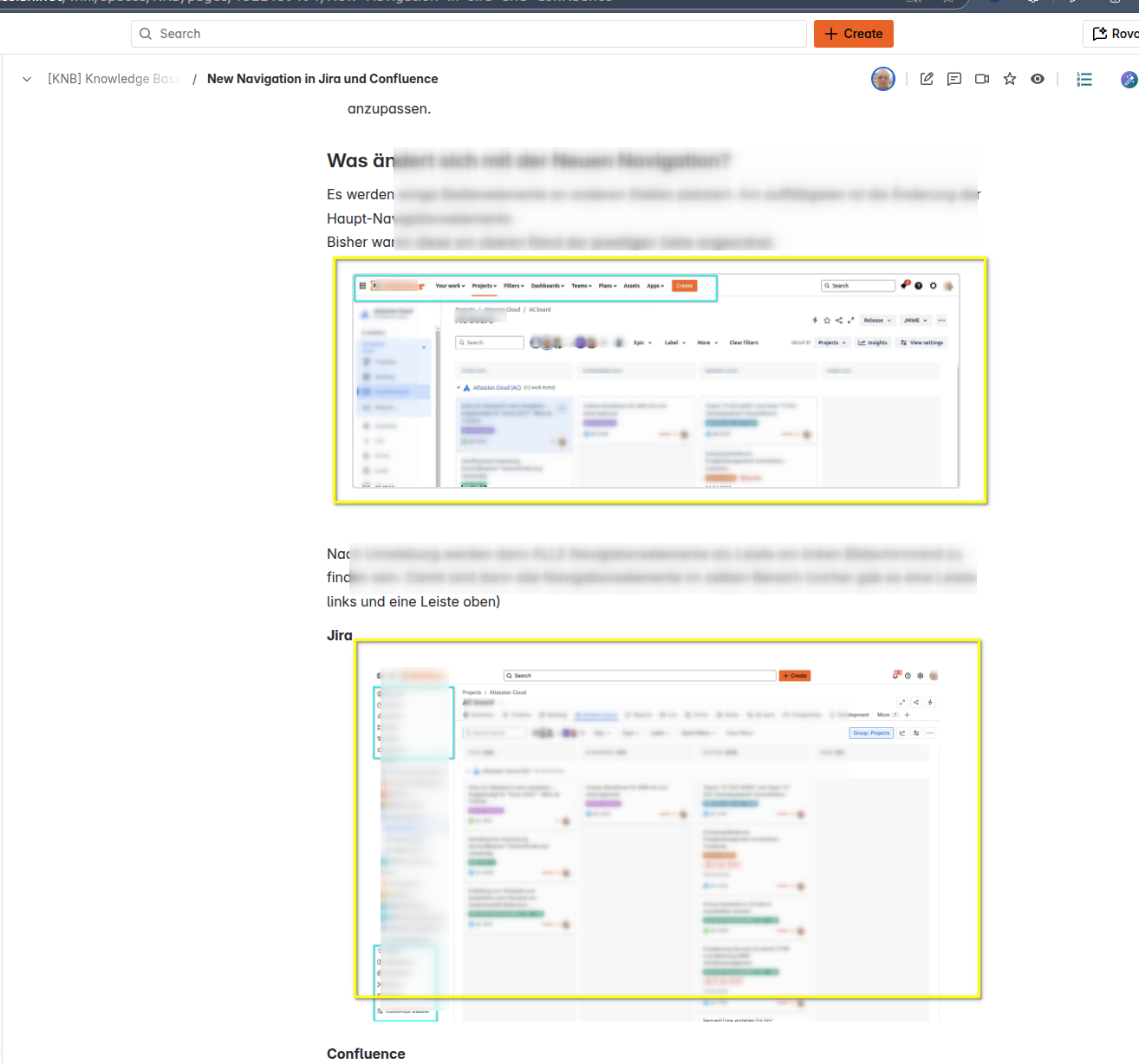Open the new sidebar Jira board screenshot
The width and height of the screenshot is (1139, 1064).
(x=668, y=820)
